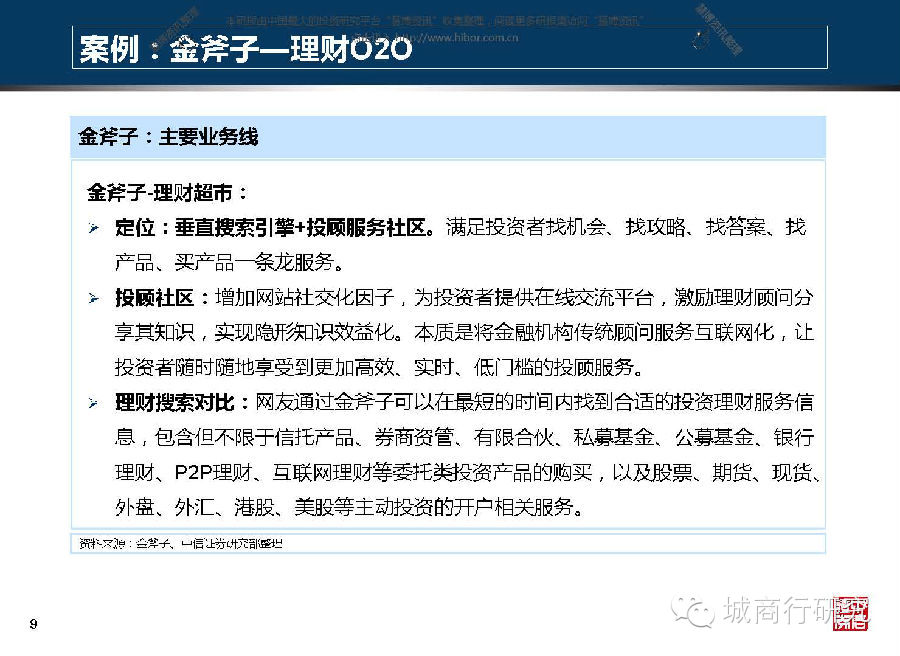Select the header 金斧子：主要业务线
This screenshot has width=900, height=656.
168,137
